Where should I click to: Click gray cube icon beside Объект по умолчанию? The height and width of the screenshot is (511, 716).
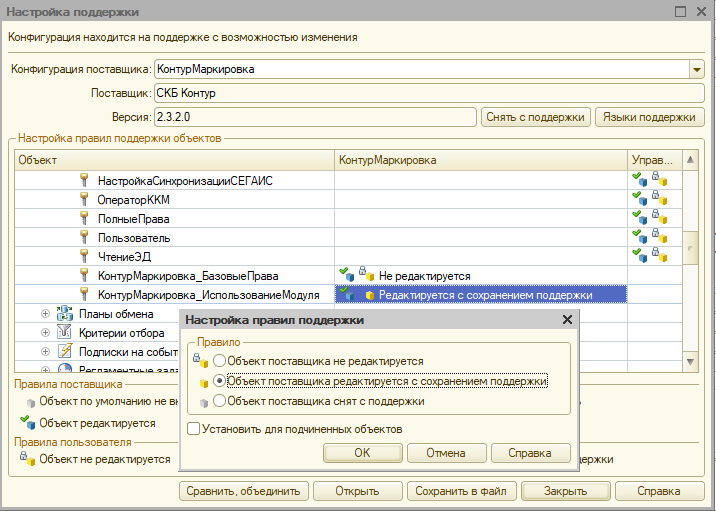click(31, 403)
